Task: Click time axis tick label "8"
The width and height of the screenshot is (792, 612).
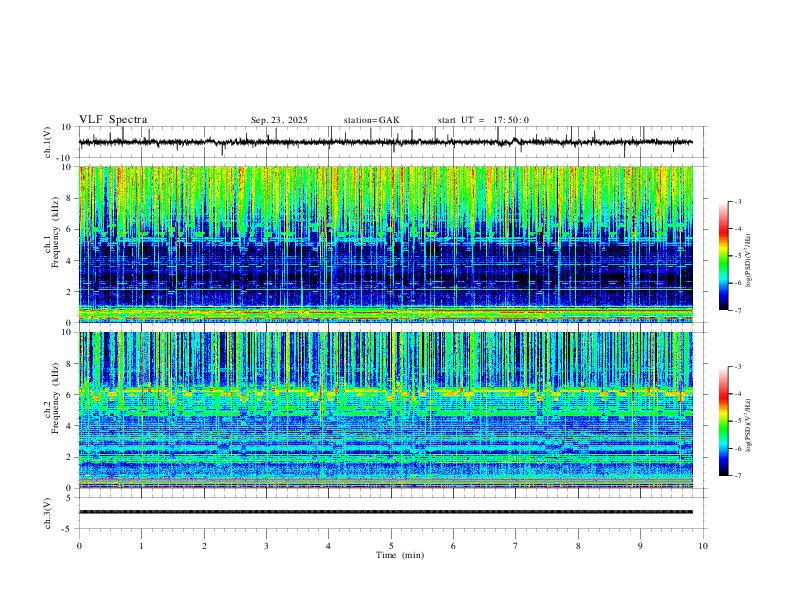Action: point(578,546)
